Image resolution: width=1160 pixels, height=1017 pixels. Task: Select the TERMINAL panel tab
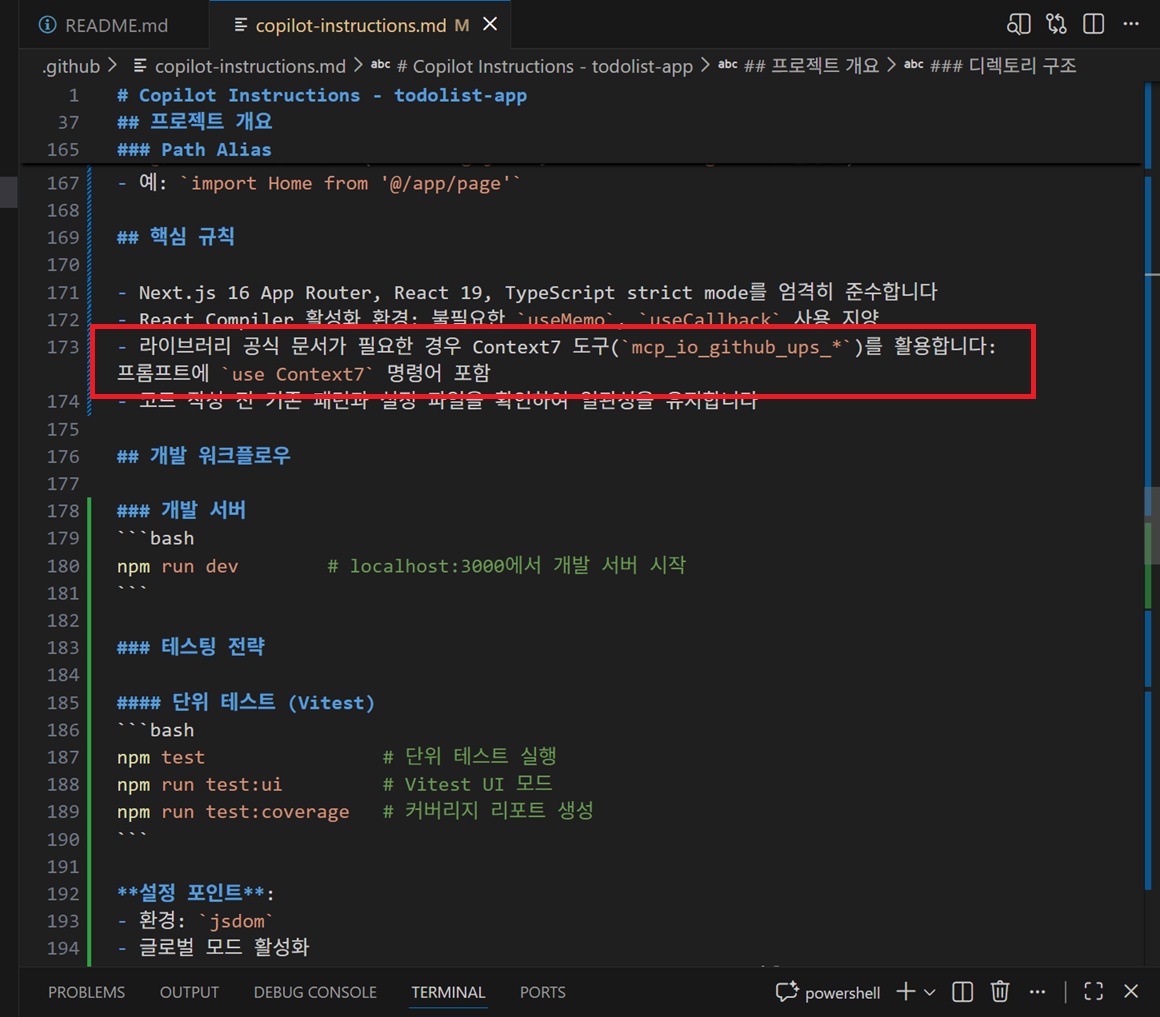[448, 993]
